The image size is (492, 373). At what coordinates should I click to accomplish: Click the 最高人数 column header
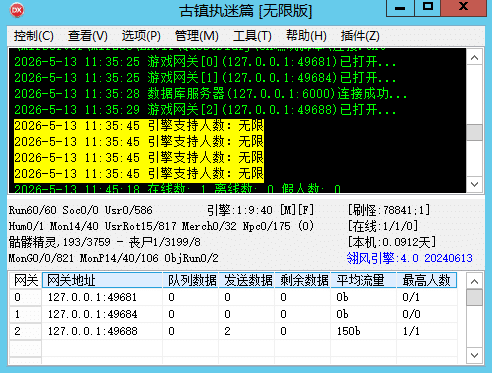click(427, 280)
